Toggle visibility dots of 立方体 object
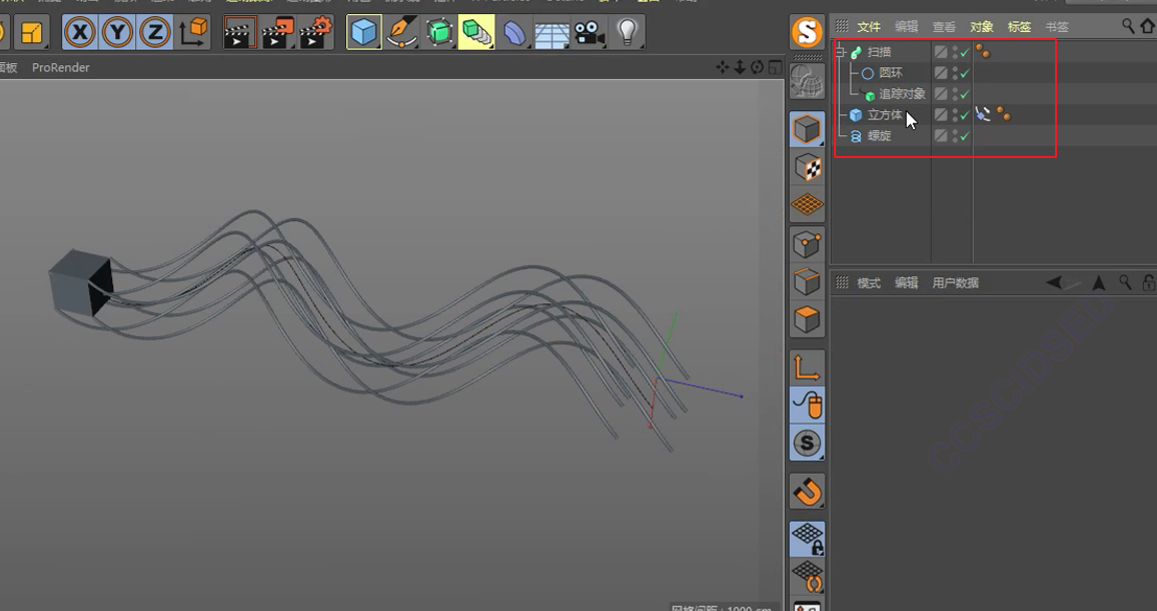The width and height of the screenshot is (1157, 611). coord(954,115)
